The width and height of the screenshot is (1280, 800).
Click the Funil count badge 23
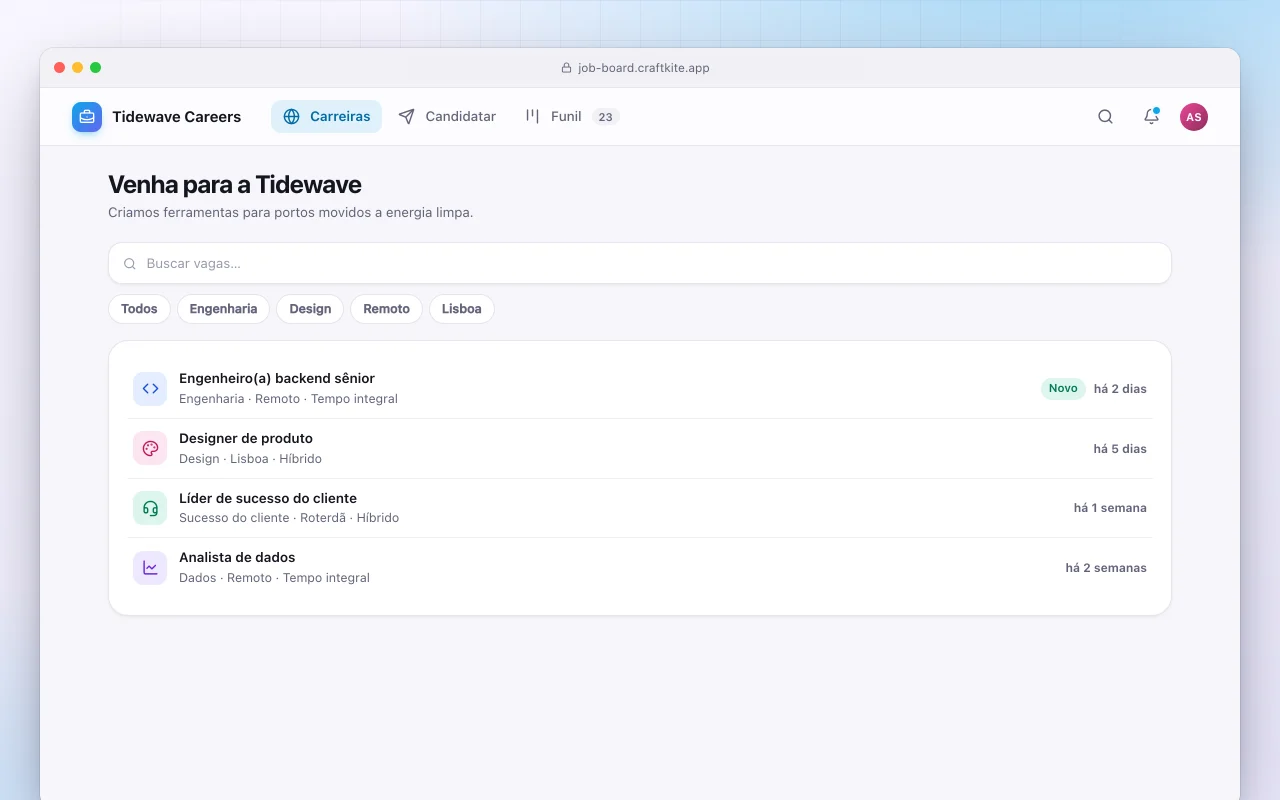[605, 117]
